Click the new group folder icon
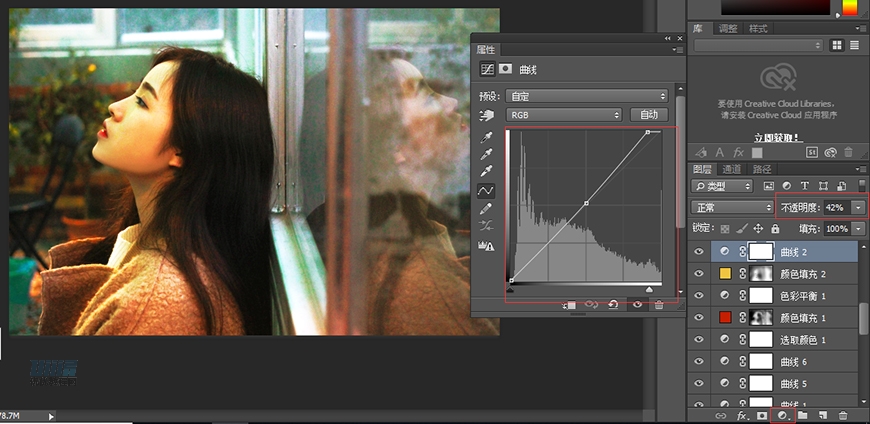This screenshot has height=424, width=870. (803, 415)
